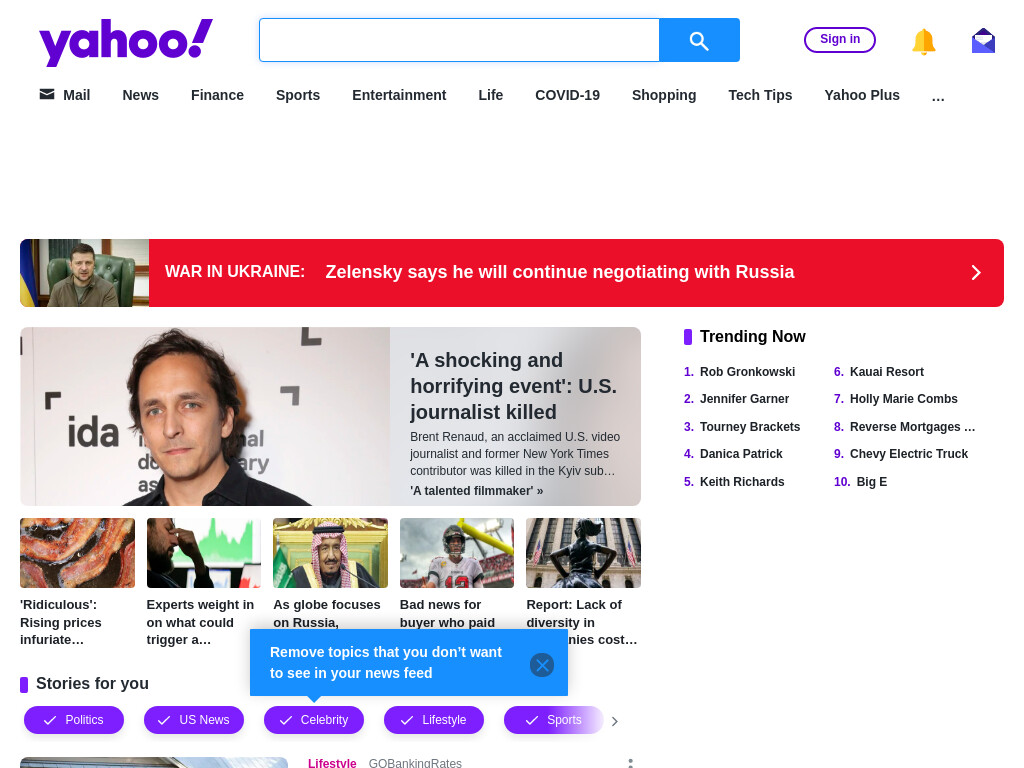Toggle the US News topic chip
This screenshot has width=1024, height=768.
[194, 720]
